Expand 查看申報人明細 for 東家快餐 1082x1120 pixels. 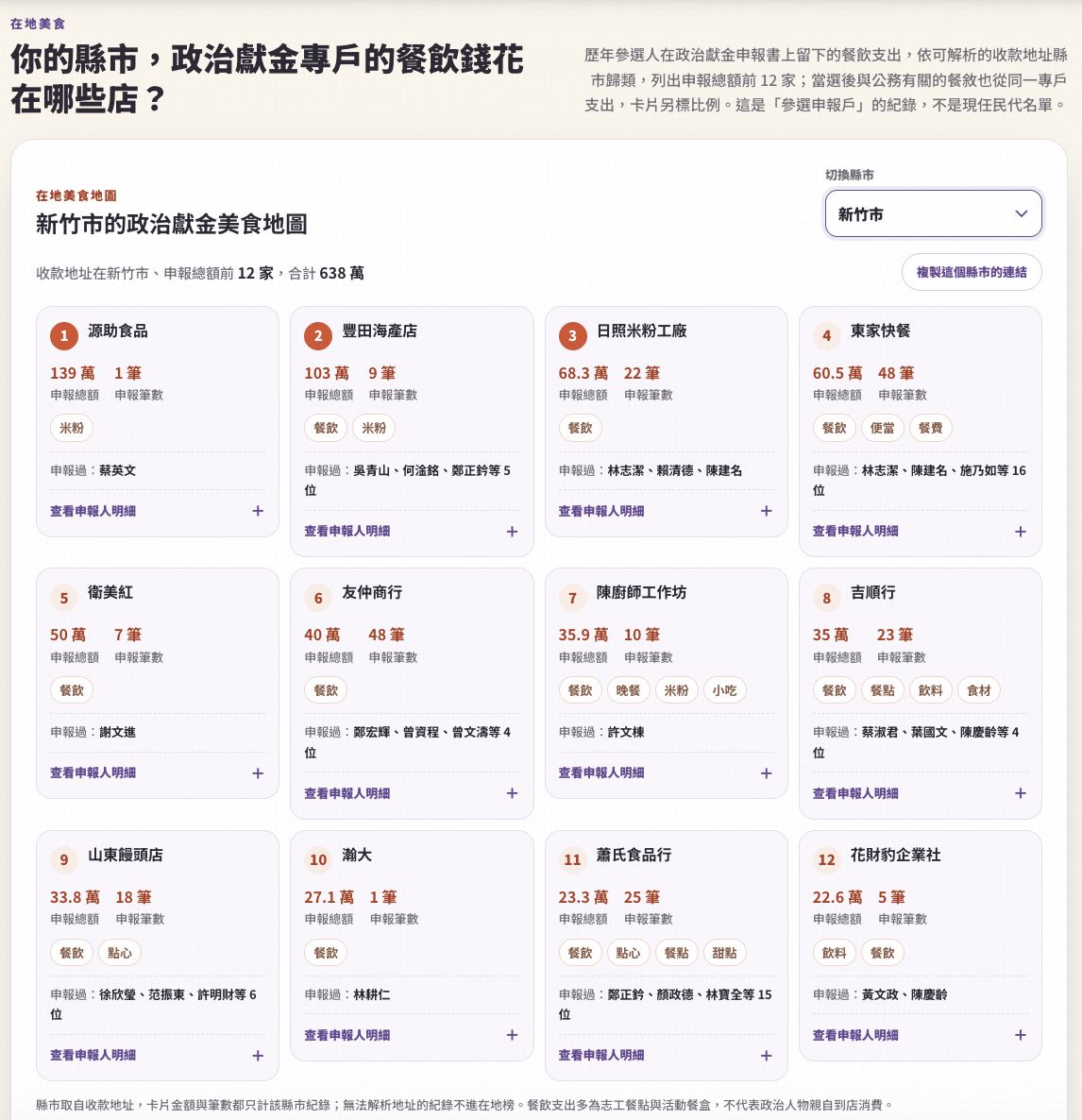pos(920,531)
